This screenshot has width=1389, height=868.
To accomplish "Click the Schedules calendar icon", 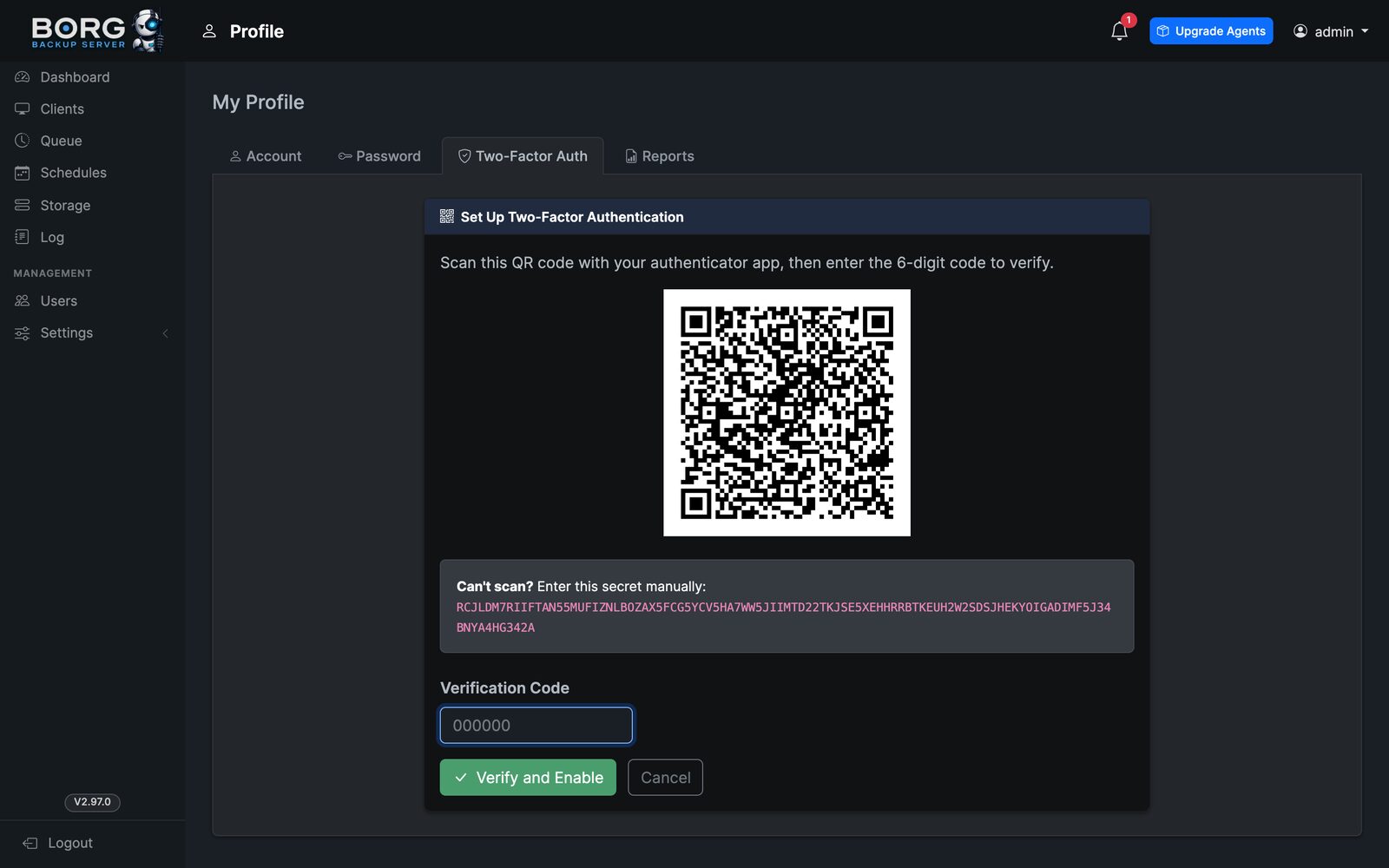I will pyautogui.click(x=23, y=173).
